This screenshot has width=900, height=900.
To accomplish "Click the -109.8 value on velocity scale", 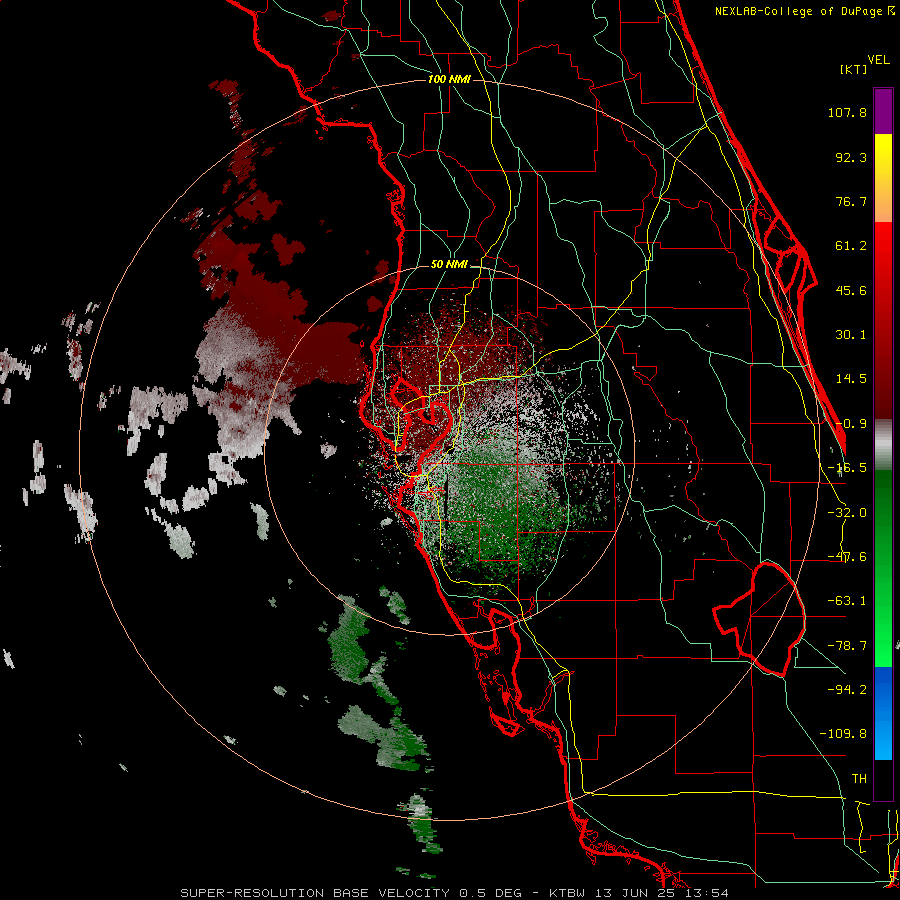I will 843,734.
